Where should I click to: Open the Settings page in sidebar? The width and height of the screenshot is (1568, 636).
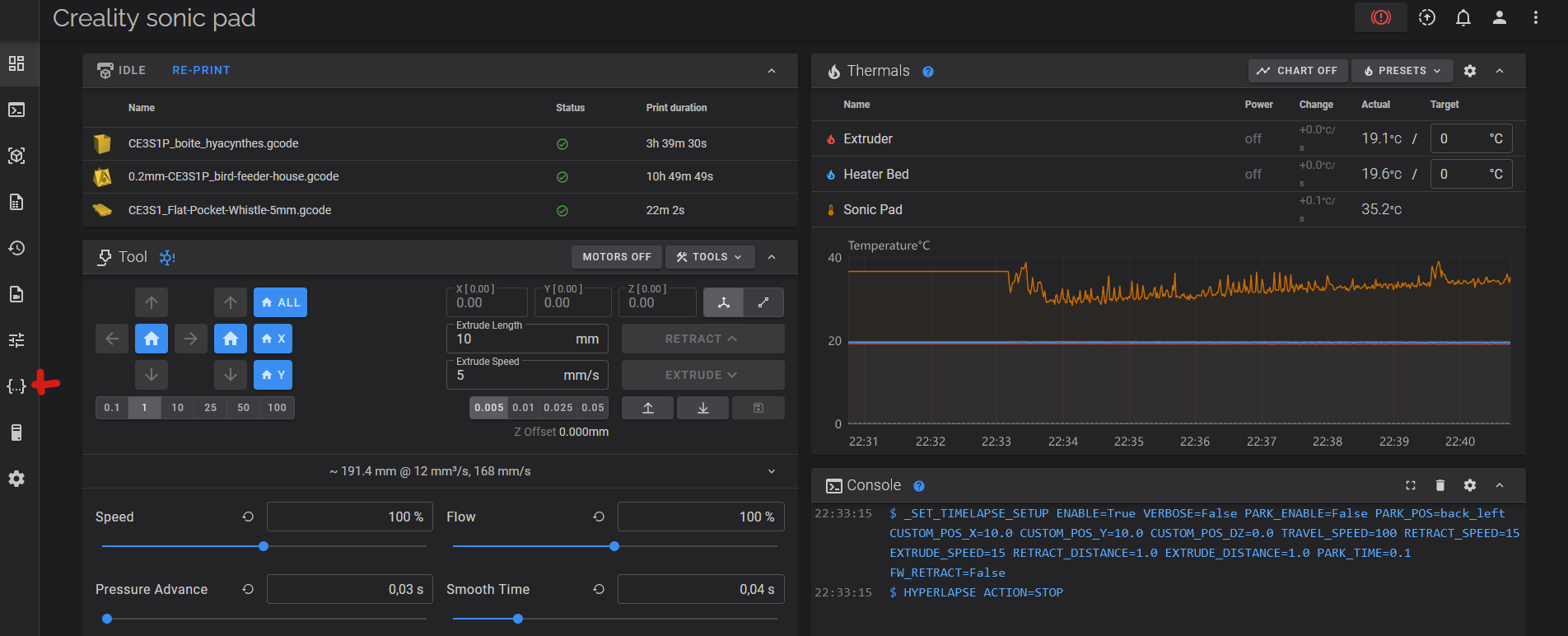point(16,479)
